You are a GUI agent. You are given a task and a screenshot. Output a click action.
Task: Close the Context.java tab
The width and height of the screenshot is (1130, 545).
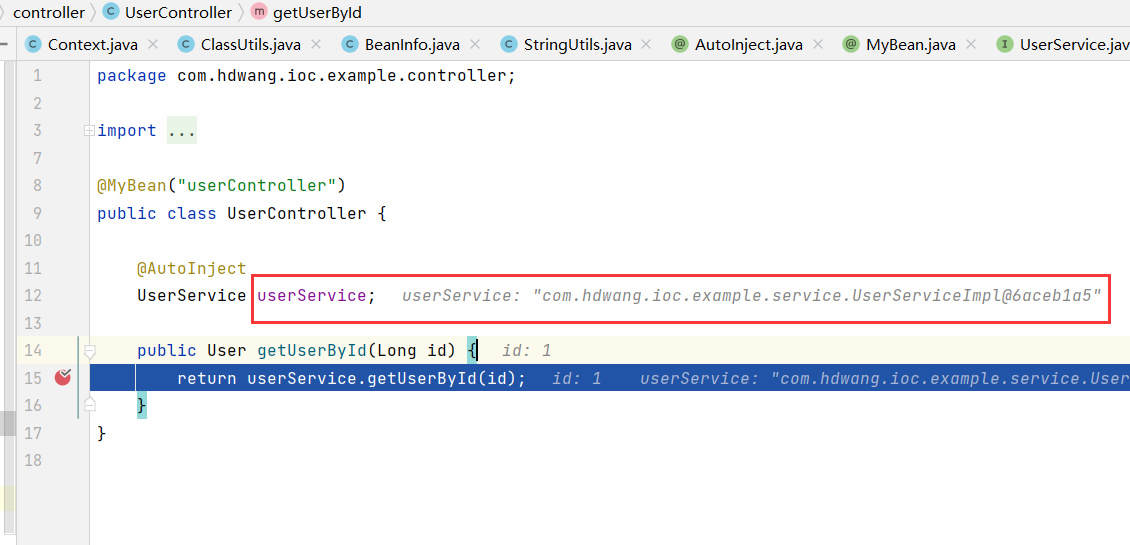[152, 45]
